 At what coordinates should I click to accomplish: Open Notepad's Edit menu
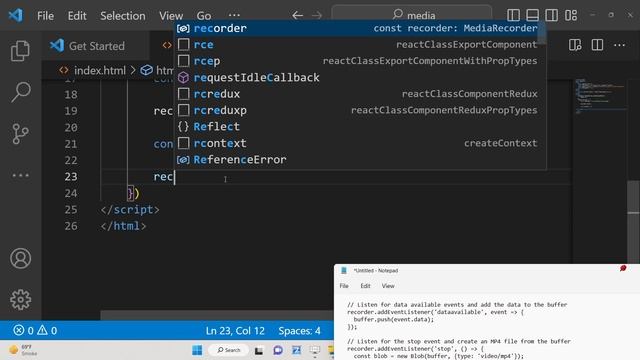pyautogui.click(x=365, y=286)
